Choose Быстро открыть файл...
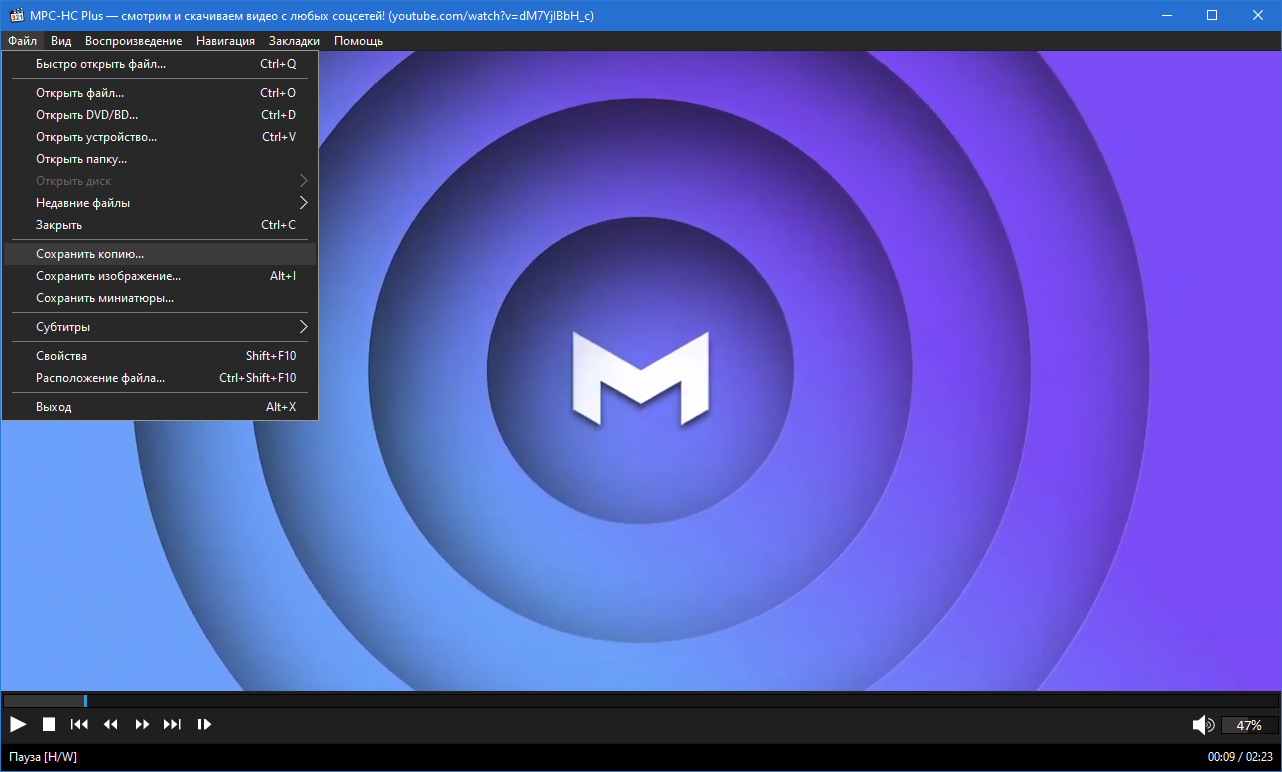This screenshot has width=1282, height=772. pyautogui.click(x=160, y=64)
